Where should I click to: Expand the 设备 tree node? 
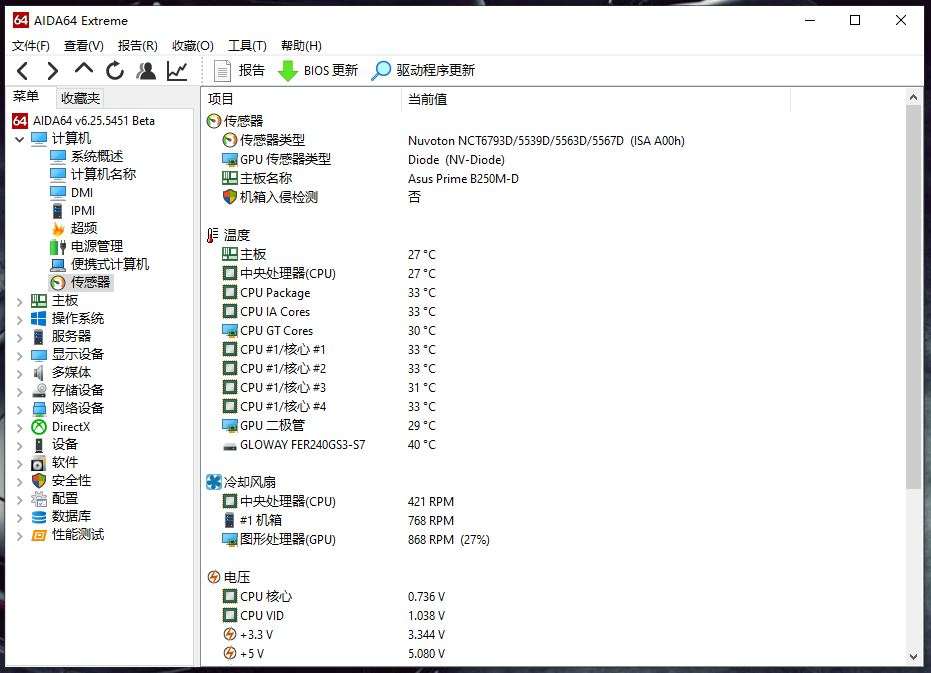point(20,445)
